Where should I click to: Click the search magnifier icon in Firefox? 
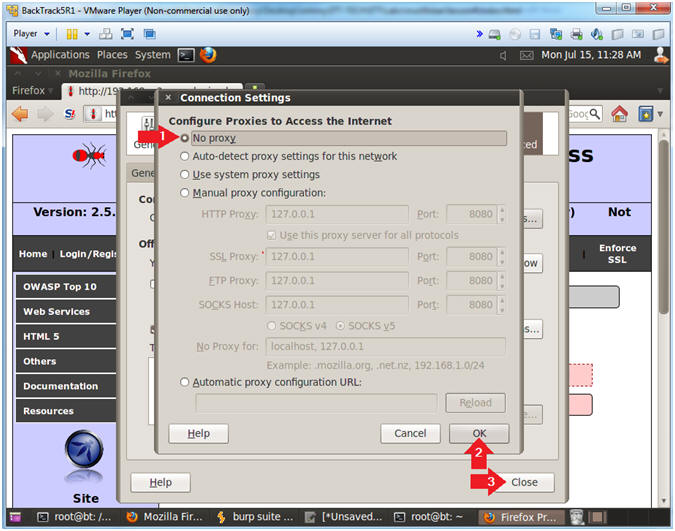[x=594, y=114]
